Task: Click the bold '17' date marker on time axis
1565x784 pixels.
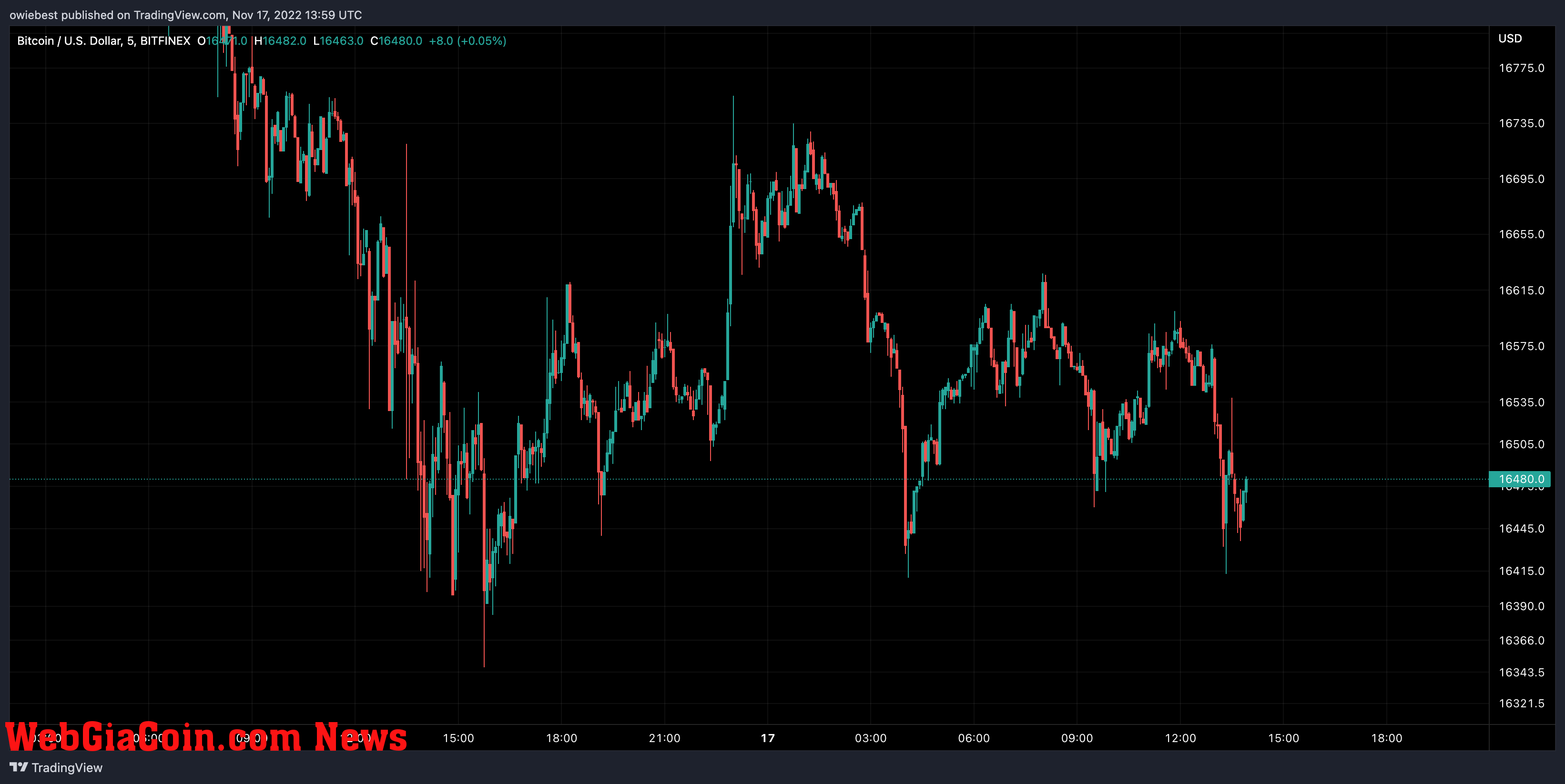Action: pyautogui.click(x=768, y=738)
